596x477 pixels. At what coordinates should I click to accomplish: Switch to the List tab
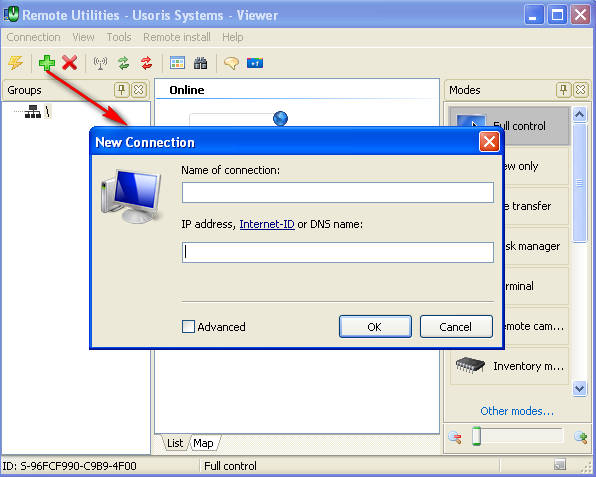175,443
